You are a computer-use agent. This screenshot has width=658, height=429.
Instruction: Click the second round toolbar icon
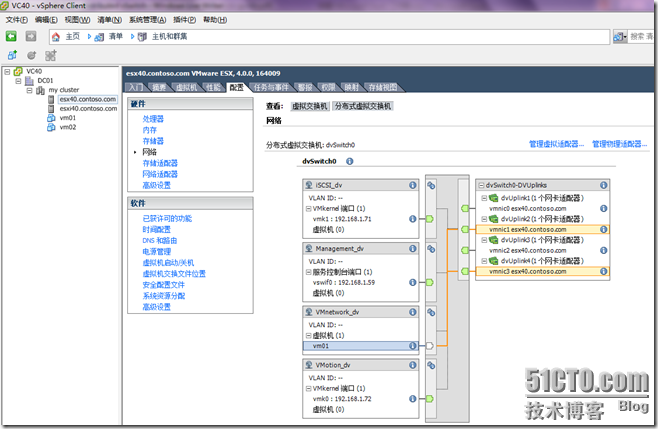(31, 55)
